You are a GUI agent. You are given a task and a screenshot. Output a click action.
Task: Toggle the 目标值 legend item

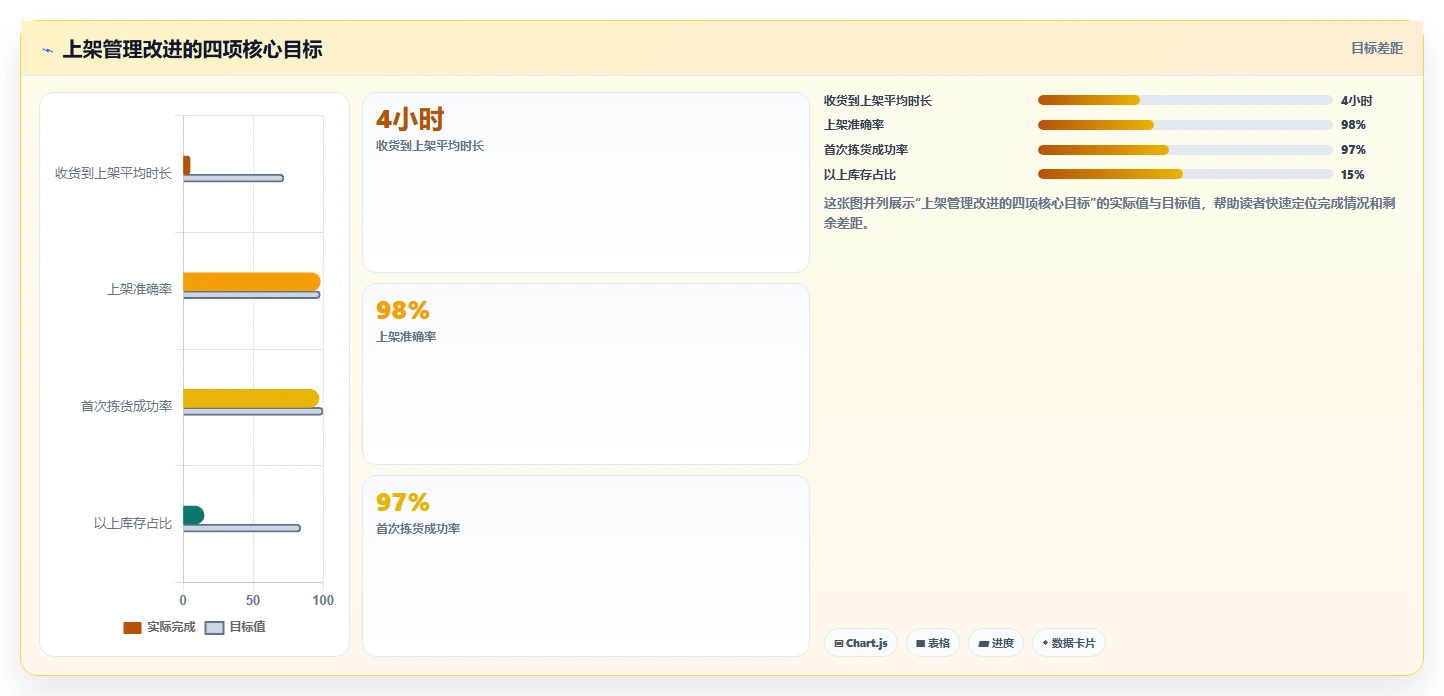click(x=235, y=627)
